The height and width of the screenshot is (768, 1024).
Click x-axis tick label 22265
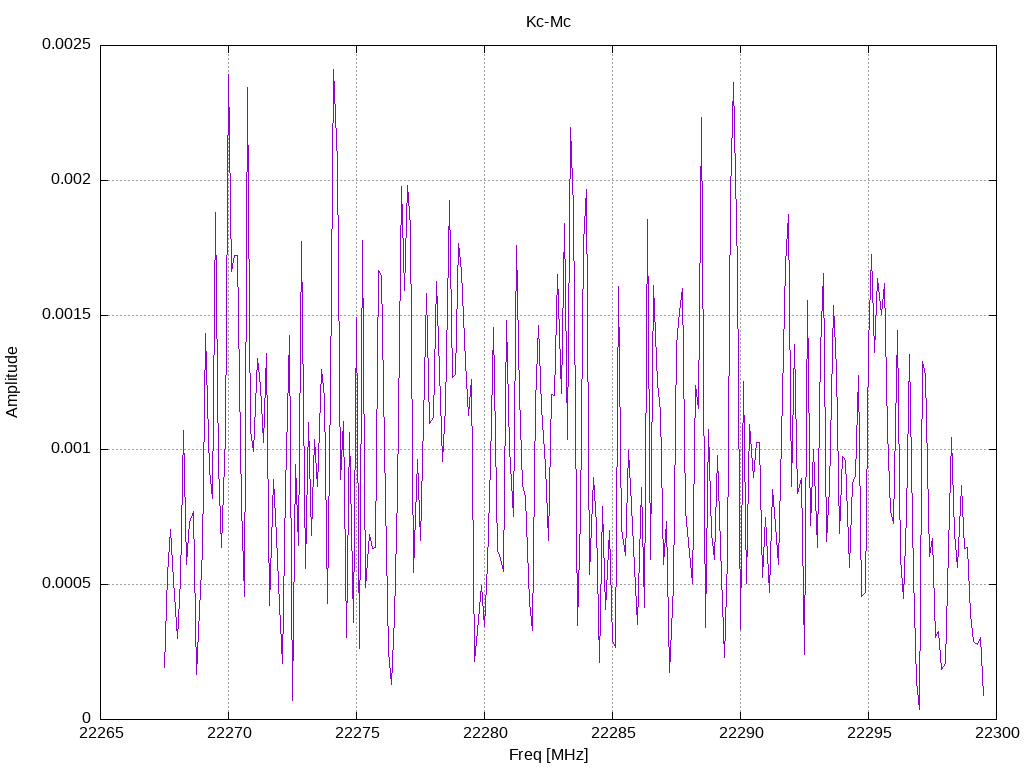pyautogui.click(x=101, y=733)
